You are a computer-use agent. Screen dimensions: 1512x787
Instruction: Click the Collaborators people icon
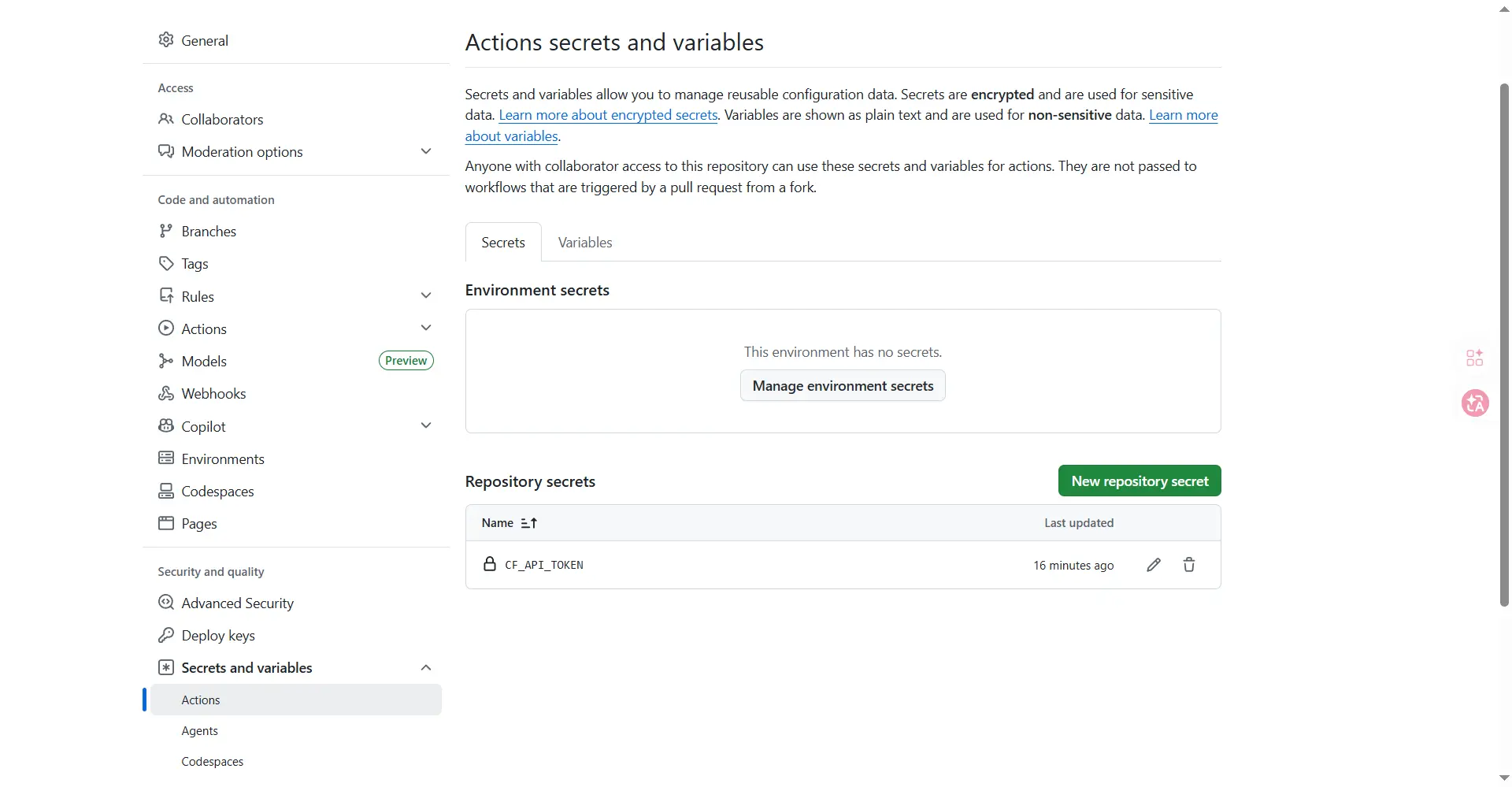[x=165, y=119]
